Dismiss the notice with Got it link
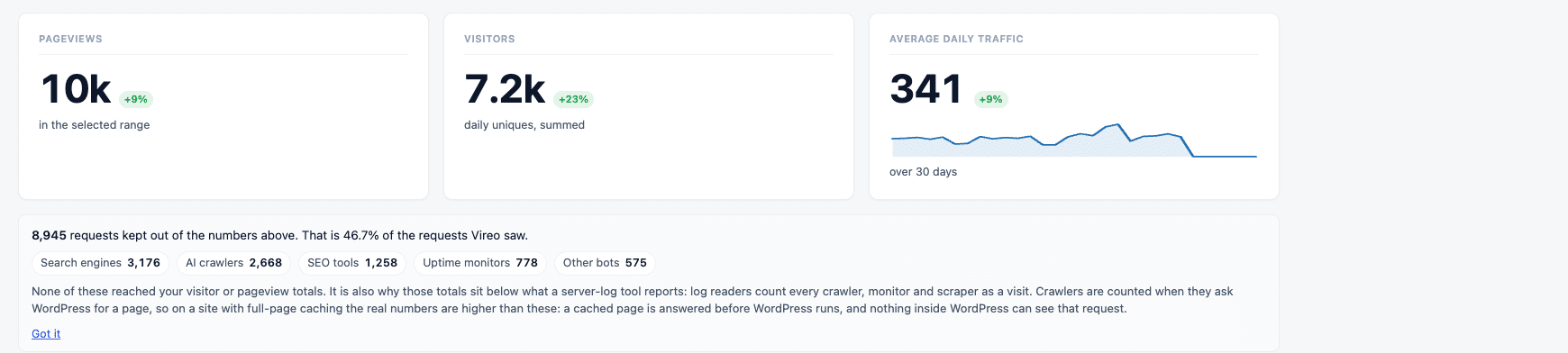Screen dimensions: 1568x353 [46, 333]
